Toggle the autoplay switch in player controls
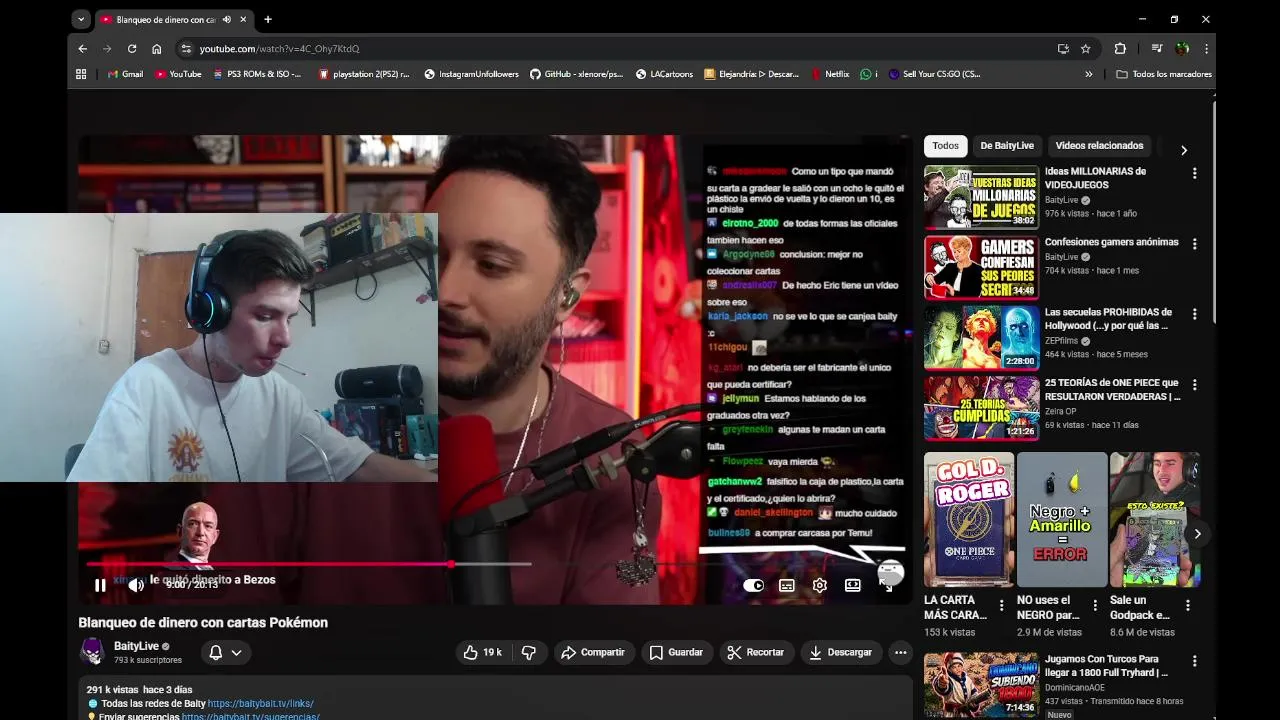 (753, 585)
